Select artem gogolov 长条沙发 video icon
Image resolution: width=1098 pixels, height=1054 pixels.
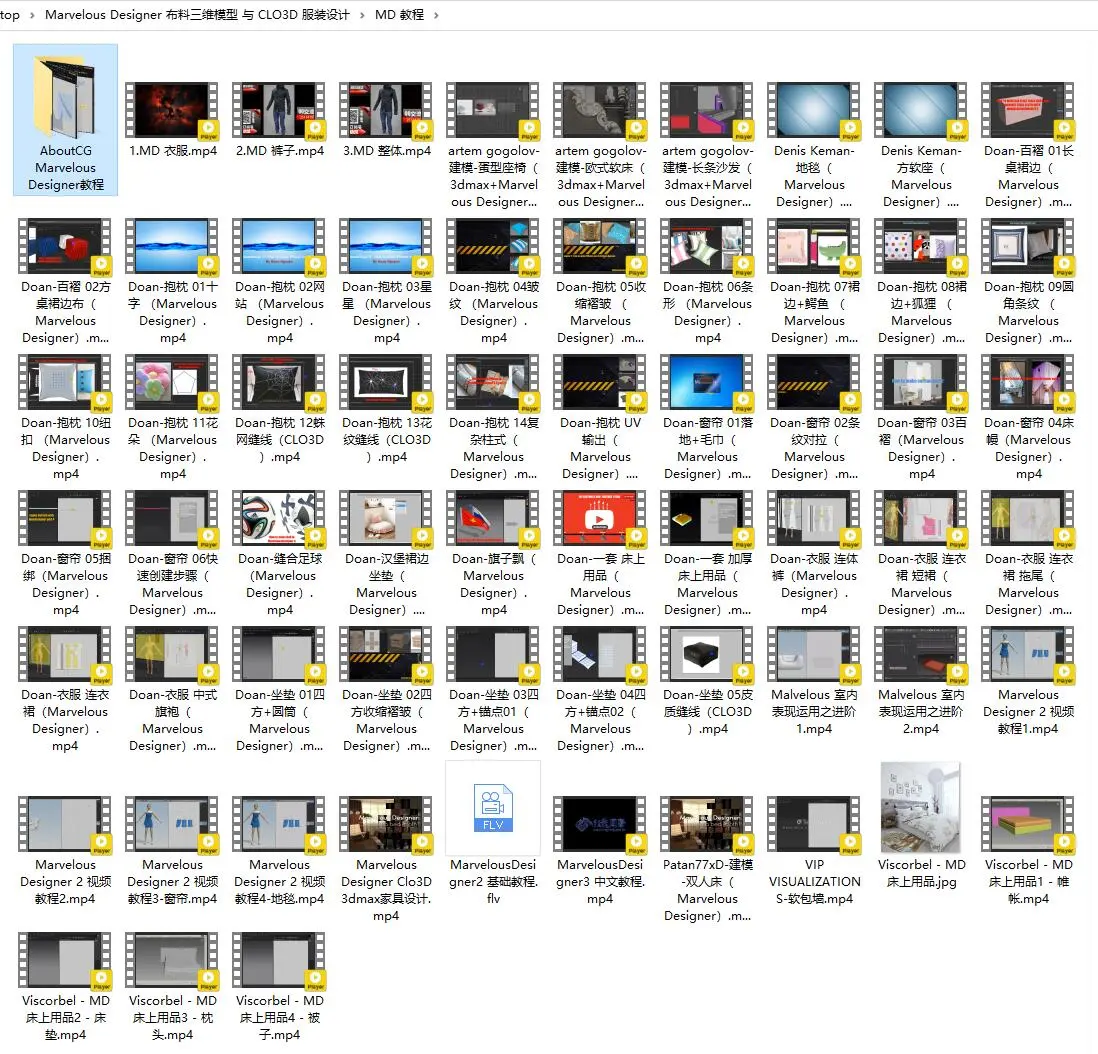(707, 110)
